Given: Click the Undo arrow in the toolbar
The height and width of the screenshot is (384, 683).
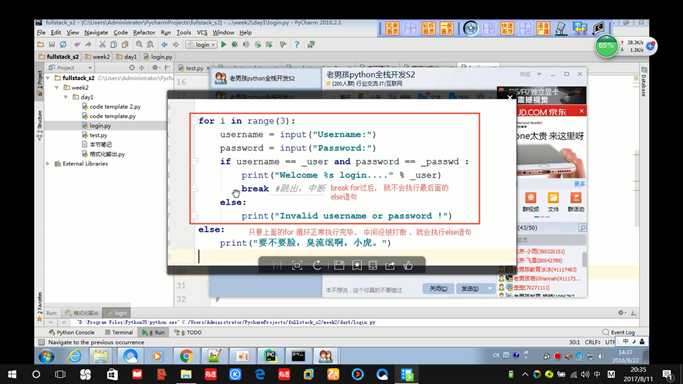Looking at the screenshot, I should [77, 44].
